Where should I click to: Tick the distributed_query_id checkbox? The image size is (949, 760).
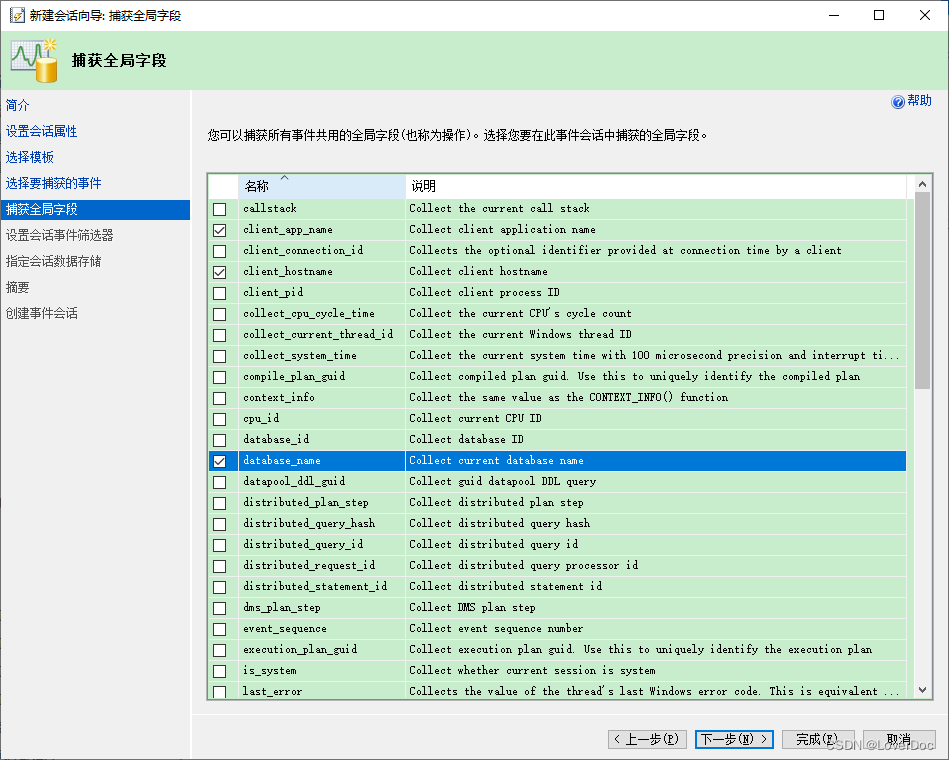click(x=220, y=545)
